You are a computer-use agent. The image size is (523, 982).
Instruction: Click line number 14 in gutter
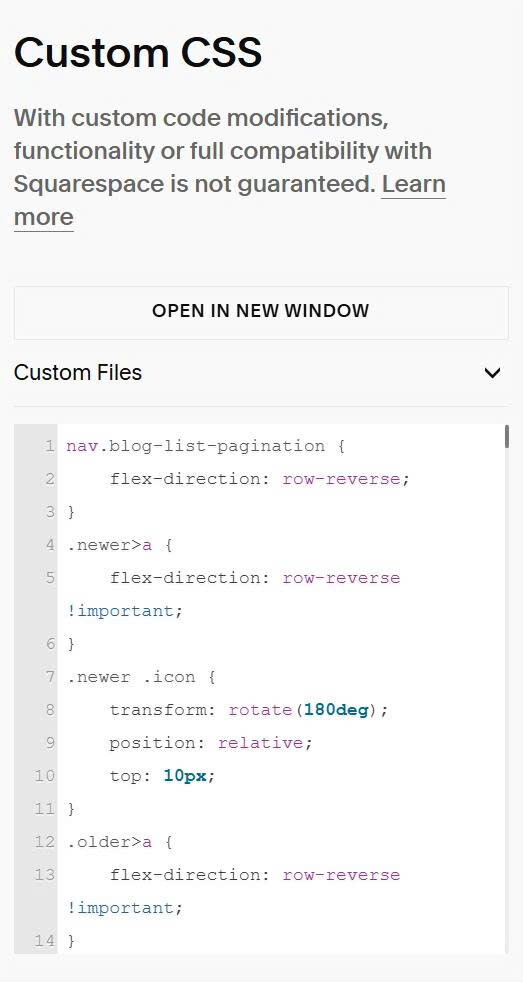[44, 941]
